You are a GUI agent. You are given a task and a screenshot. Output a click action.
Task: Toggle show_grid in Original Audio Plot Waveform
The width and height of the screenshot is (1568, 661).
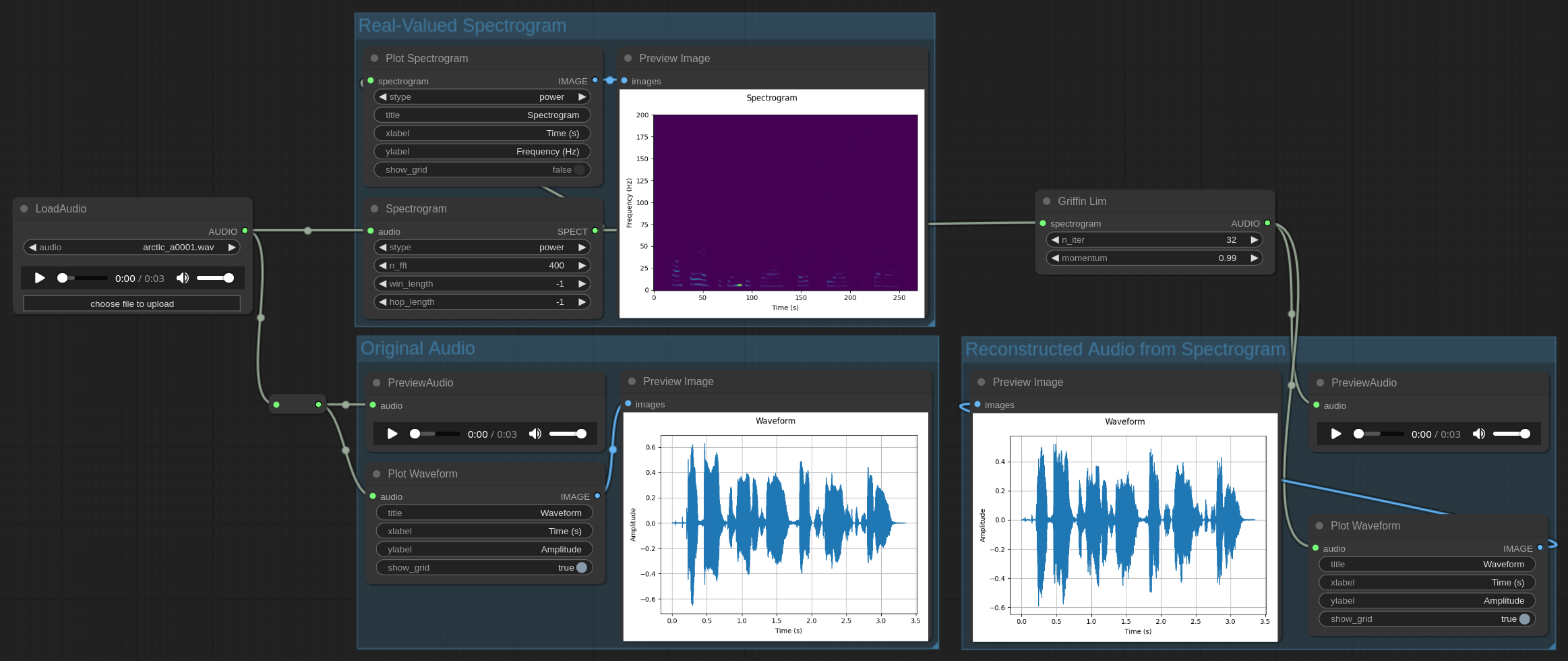coord(485,568)
